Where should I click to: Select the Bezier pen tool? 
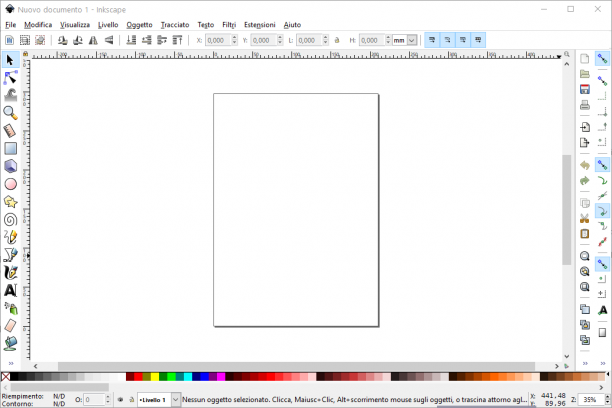click(x=10, y=255)
